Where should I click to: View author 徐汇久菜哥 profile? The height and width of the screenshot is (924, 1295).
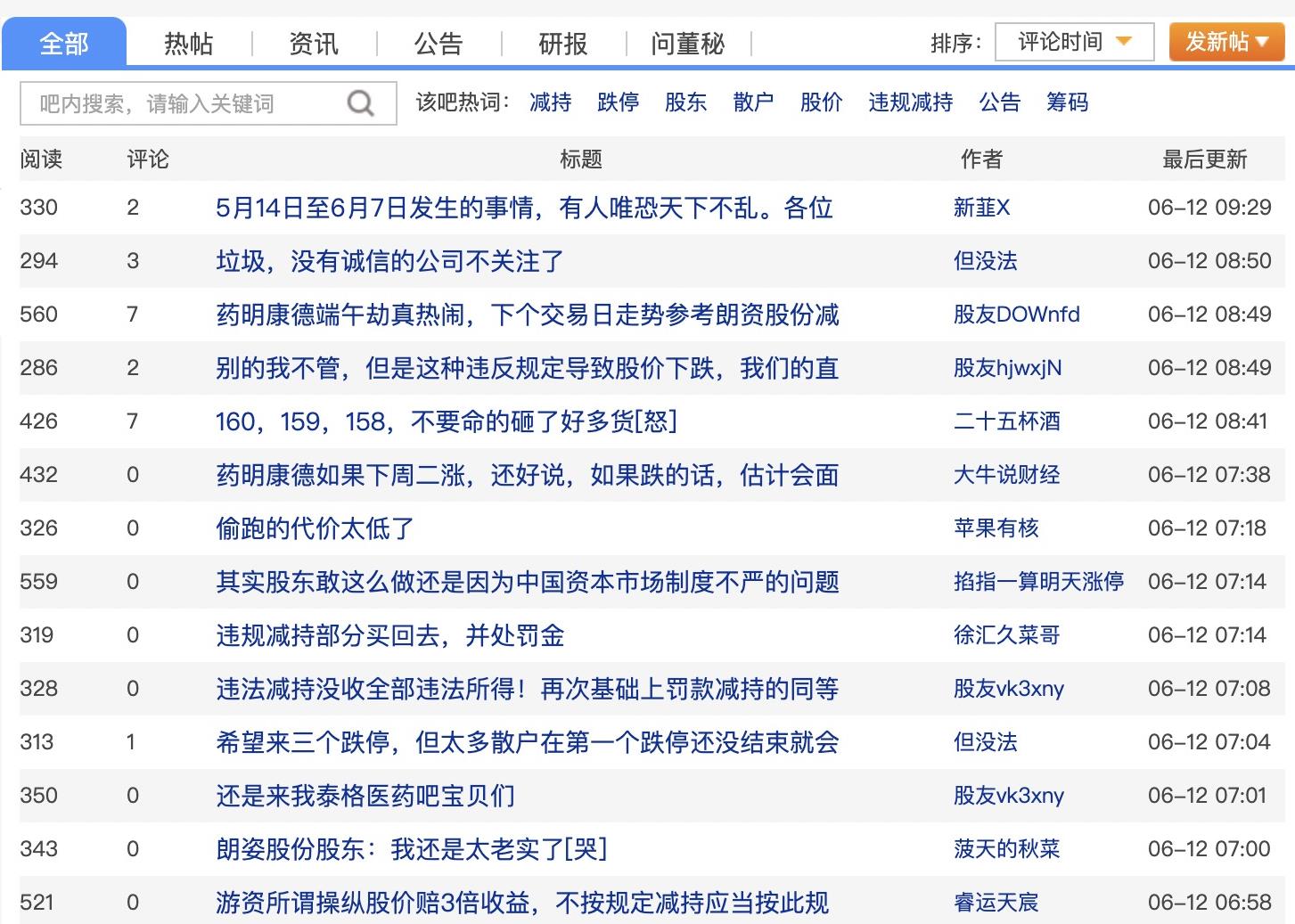click(x=1007, y=635)
